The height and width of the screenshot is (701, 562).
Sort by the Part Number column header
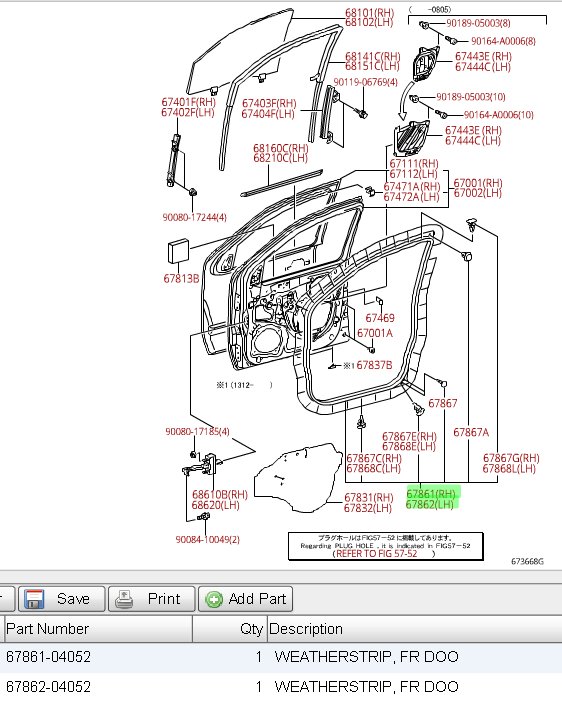point(96,629)
